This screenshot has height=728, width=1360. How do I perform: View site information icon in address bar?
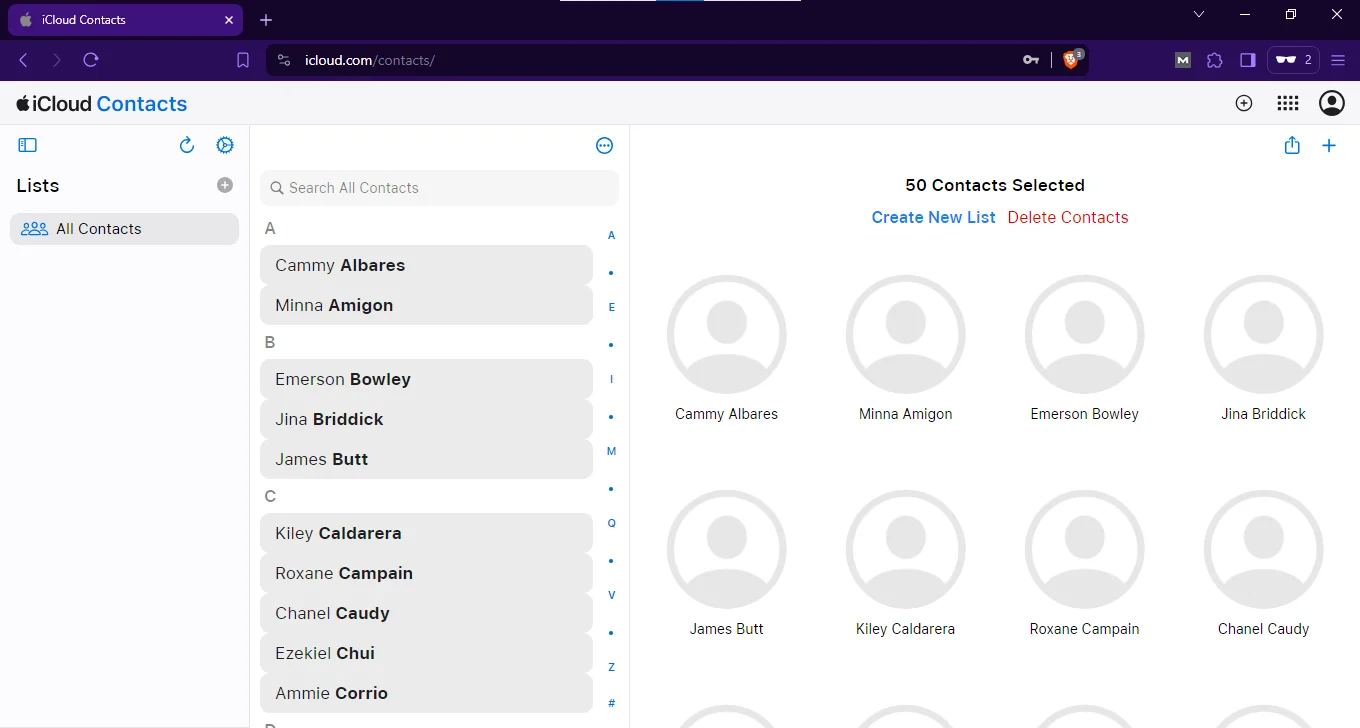click(x=284, y=60)
